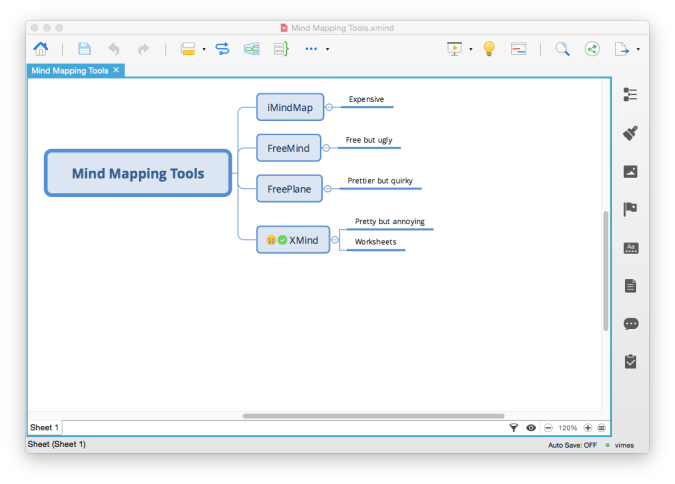This screenshot has width=675, height=484.
Task: Click the Home icon in the toolbar
Action: pyautogui.click(x=41, y=48)
